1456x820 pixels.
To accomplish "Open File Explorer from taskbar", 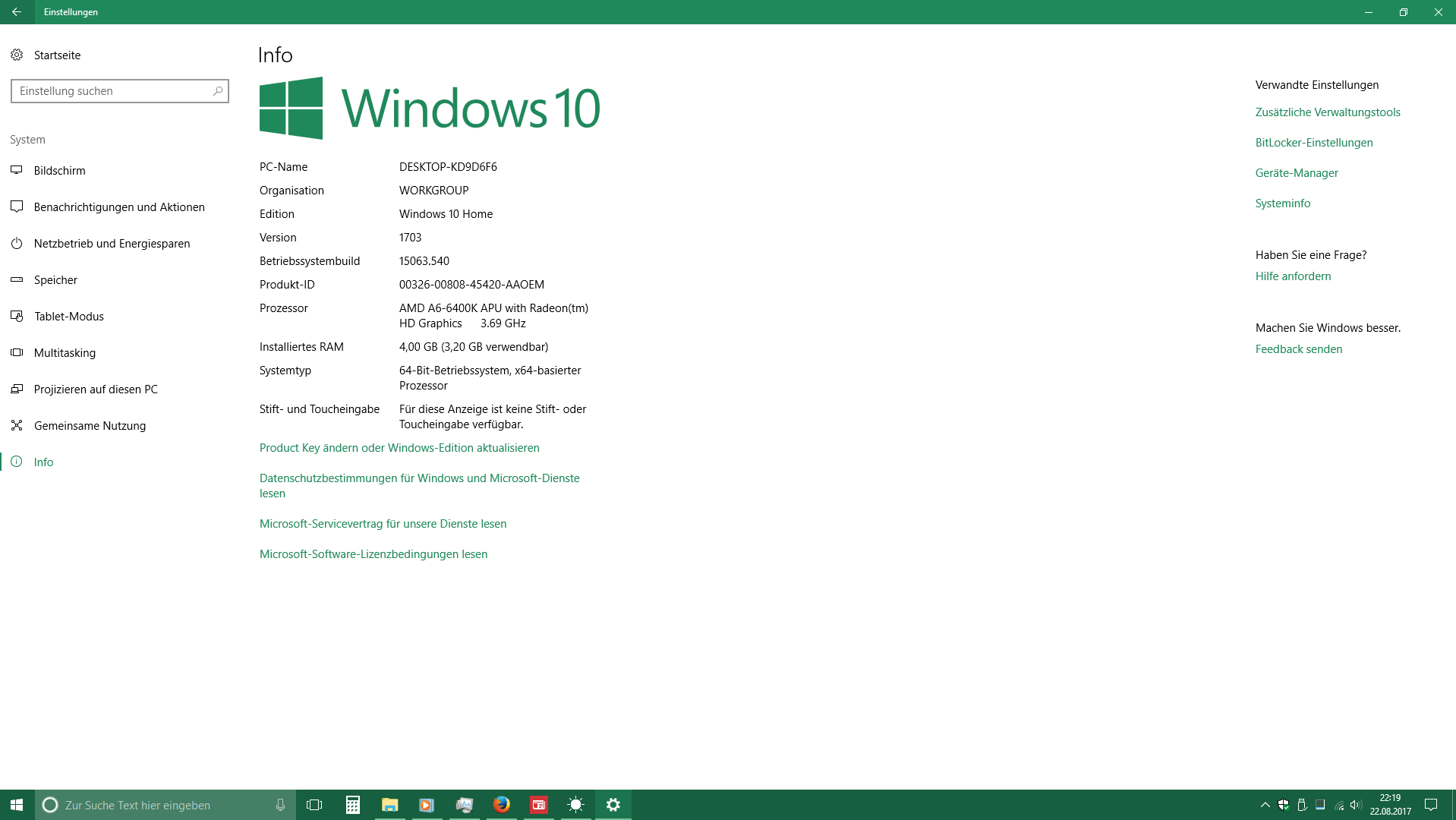I will pos(390,805).
